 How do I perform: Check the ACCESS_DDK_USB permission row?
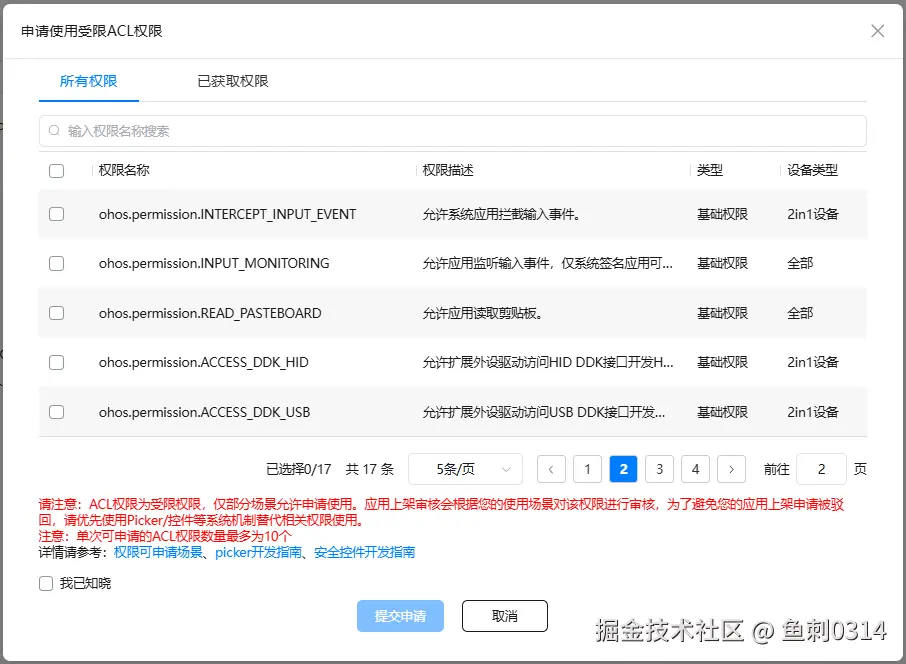coord(57,412)
